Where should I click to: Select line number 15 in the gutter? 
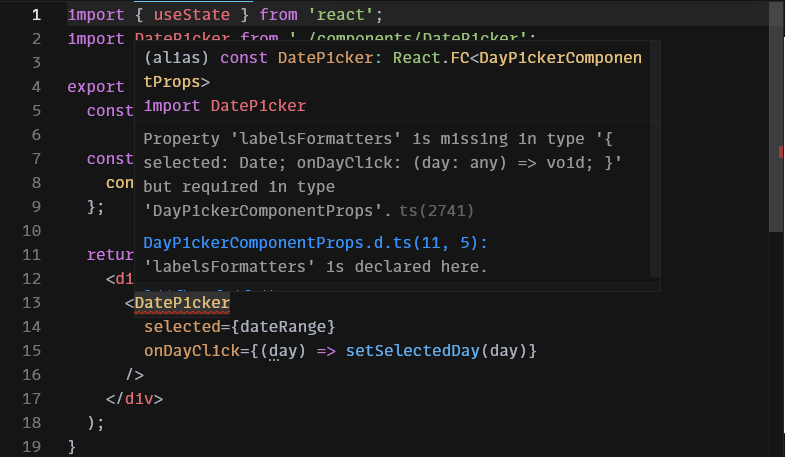coord(31,351)
